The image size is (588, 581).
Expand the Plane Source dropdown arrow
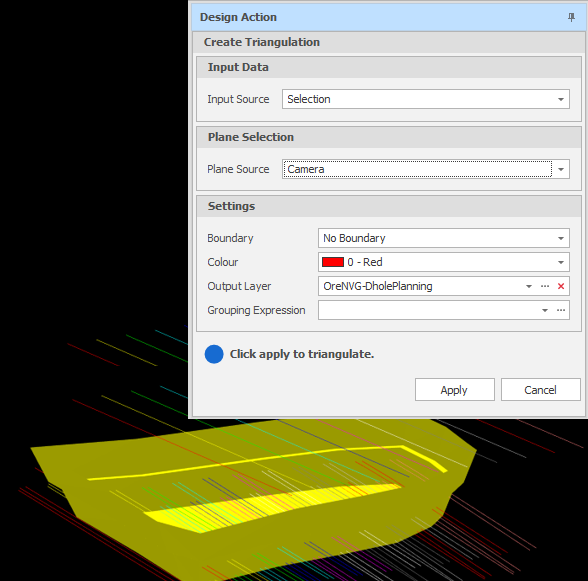pos(561,169)
